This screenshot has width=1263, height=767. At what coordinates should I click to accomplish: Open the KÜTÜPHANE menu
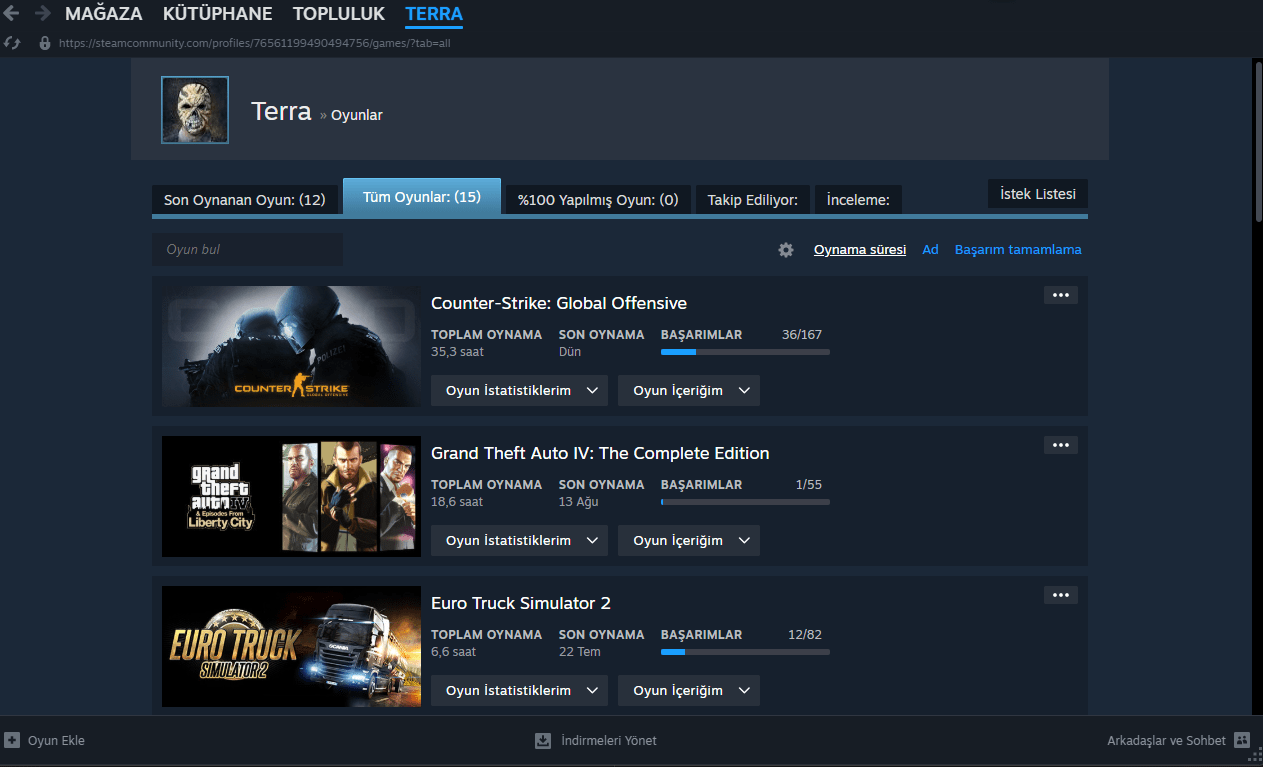(218, 14)
